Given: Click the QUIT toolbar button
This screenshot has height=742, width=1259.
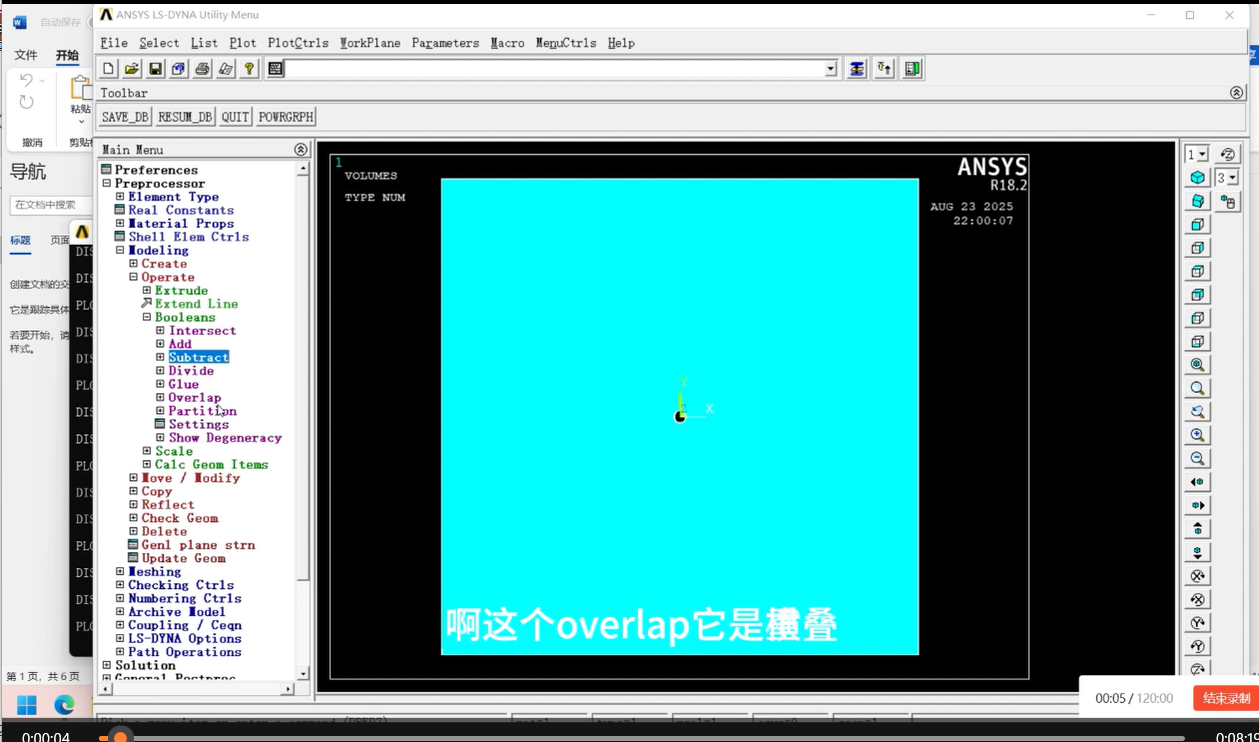Looking at the screenshot, I should point(235,117).
